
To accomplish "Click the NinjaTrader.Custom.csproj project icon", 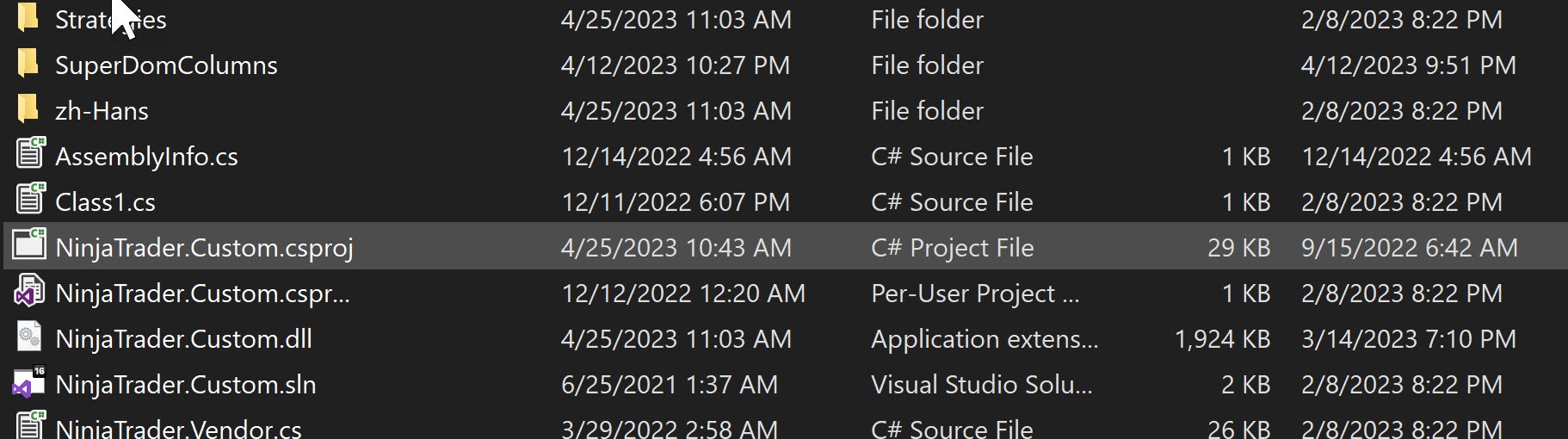I will tap(29, 245).
